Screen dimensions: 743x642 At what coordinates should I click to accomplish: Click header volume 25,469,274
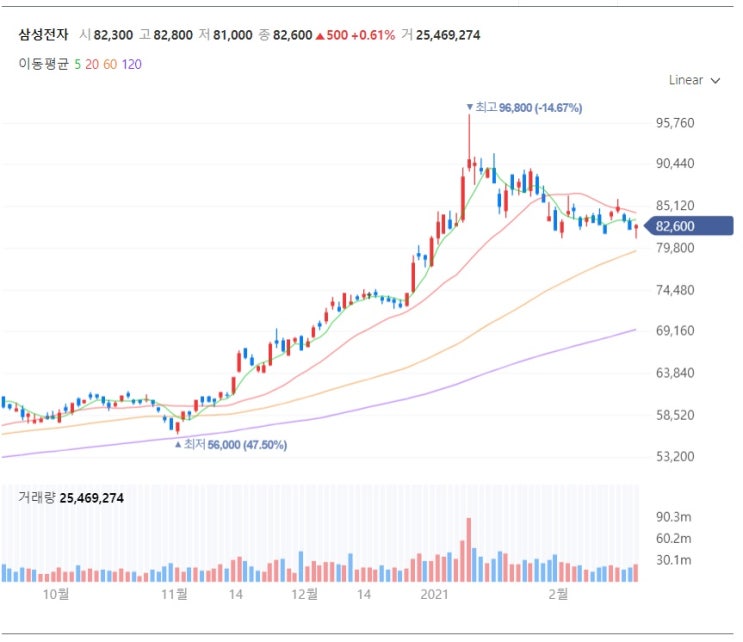point(448,35)
